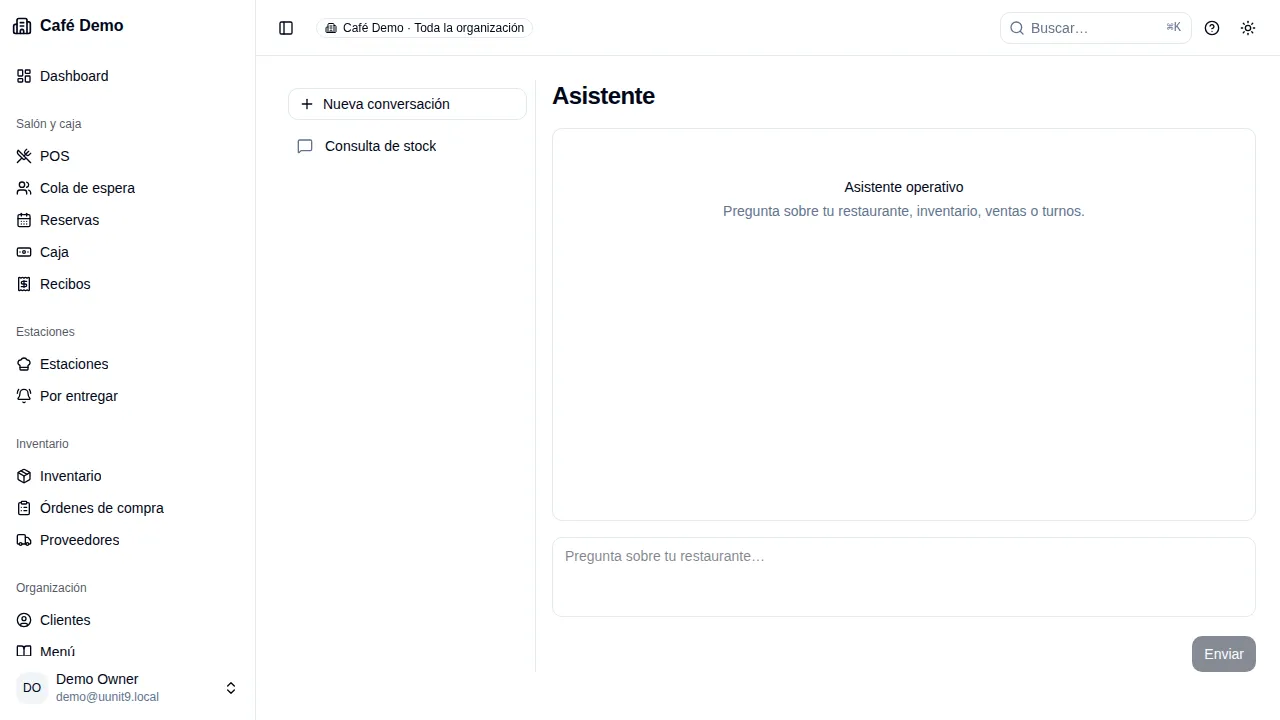
Task: Navigate to Reservas
Action: pos(128,220)
